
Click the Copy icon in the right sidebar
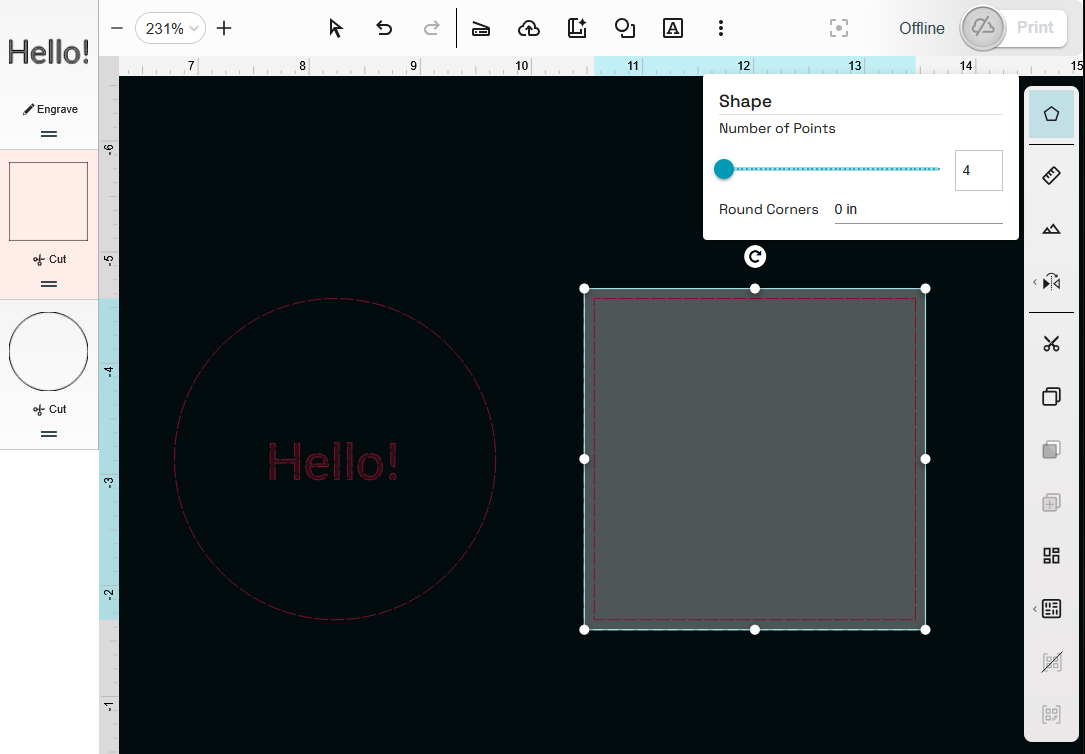click(x=1051, y=396)
